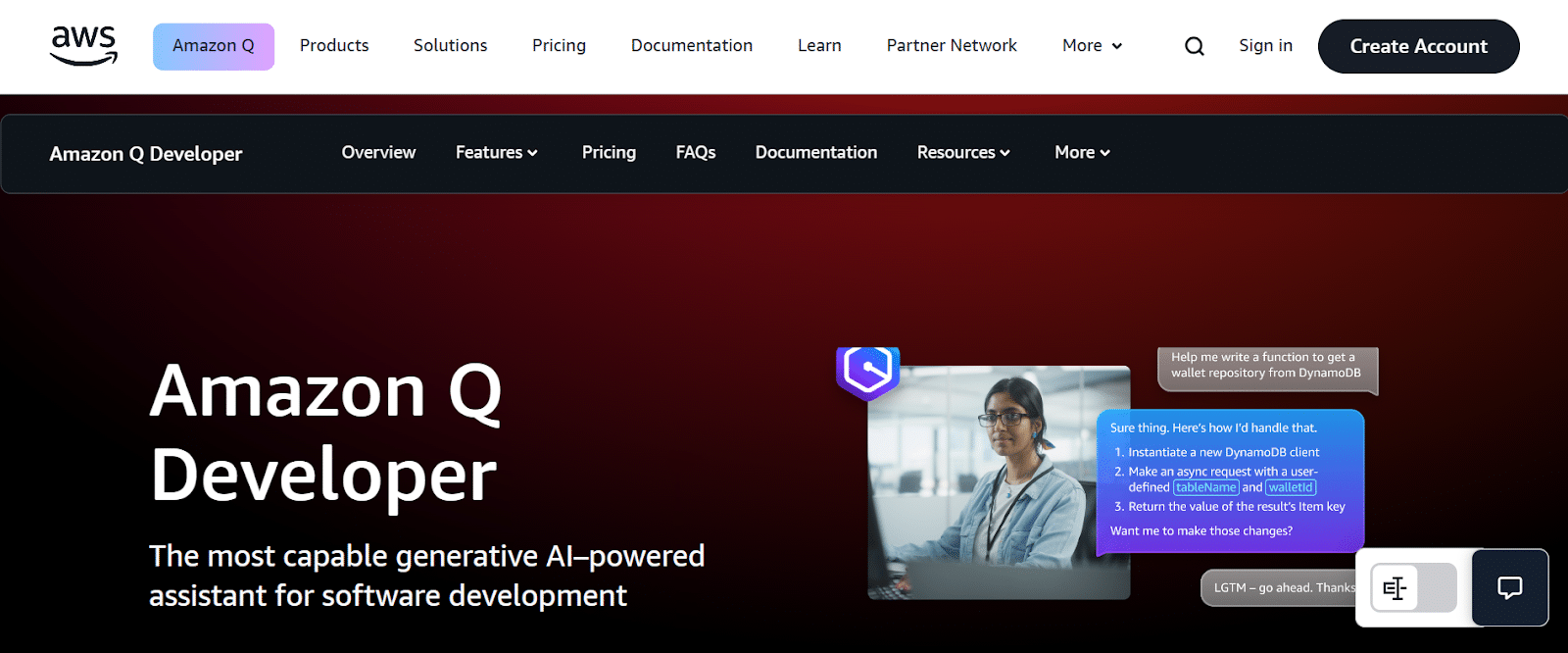Click the walletId code tag

1291,487
